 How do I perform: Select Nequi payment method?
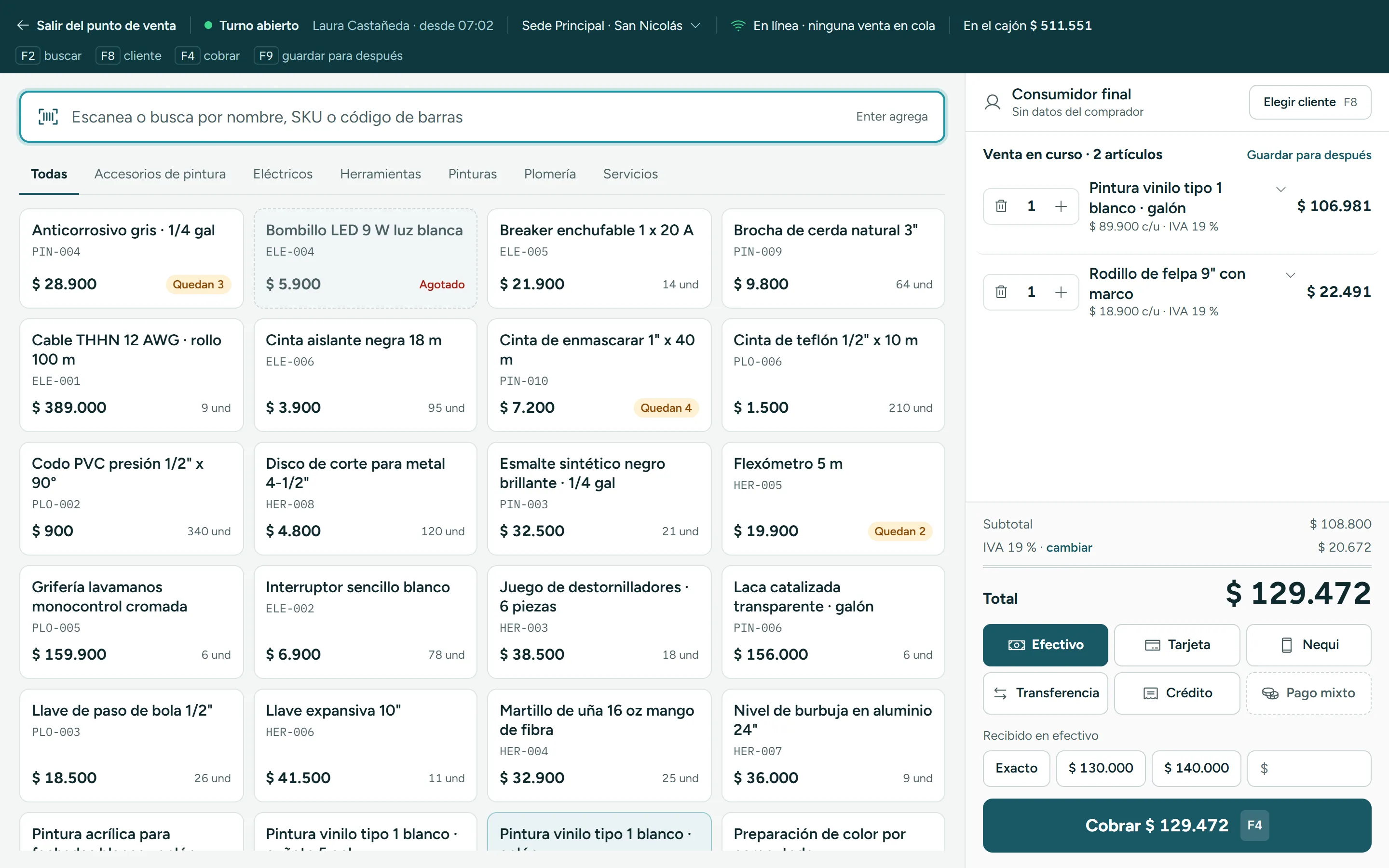[x=1308, y=645]
